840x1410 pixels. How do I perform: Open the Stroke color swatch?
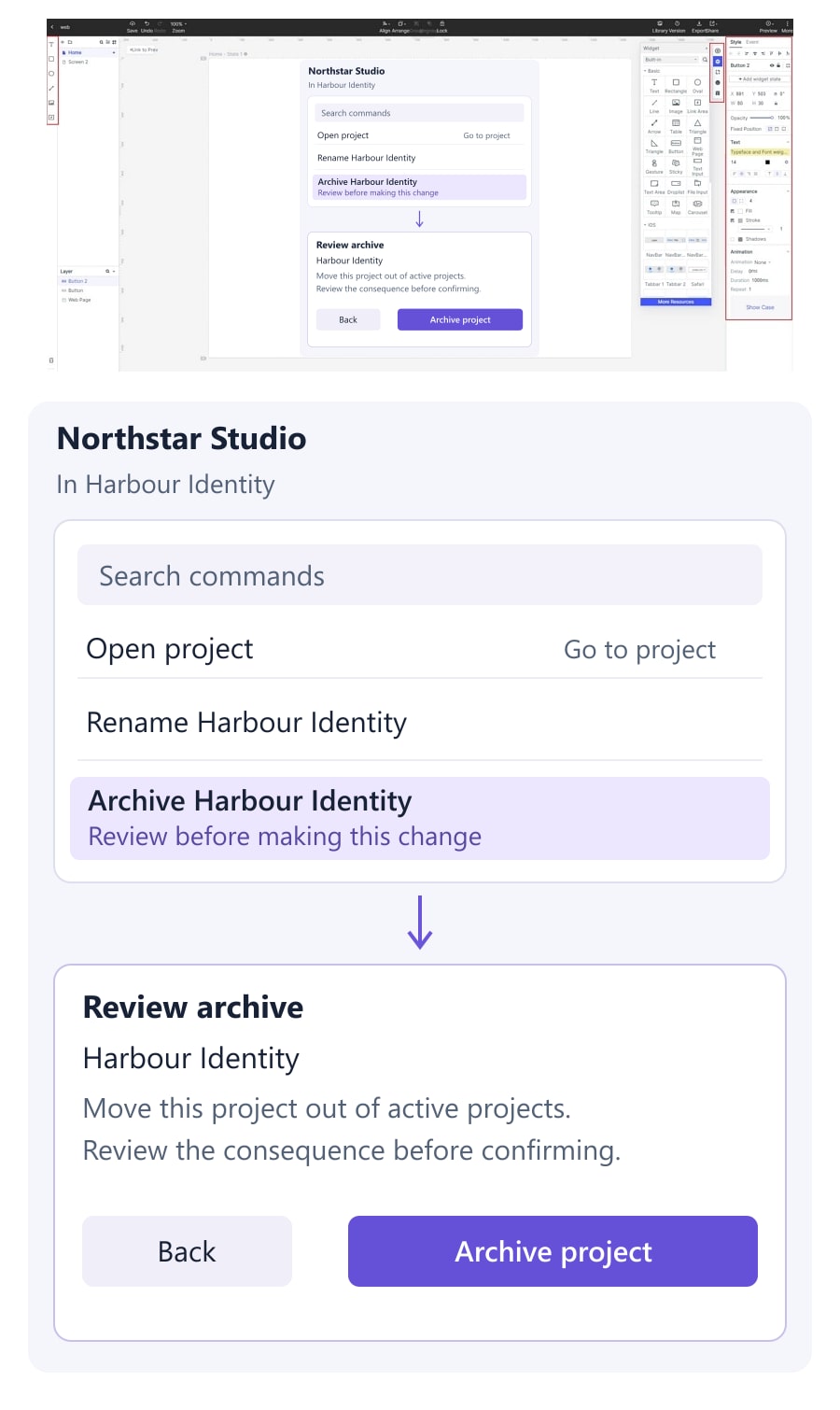point(740,220)
